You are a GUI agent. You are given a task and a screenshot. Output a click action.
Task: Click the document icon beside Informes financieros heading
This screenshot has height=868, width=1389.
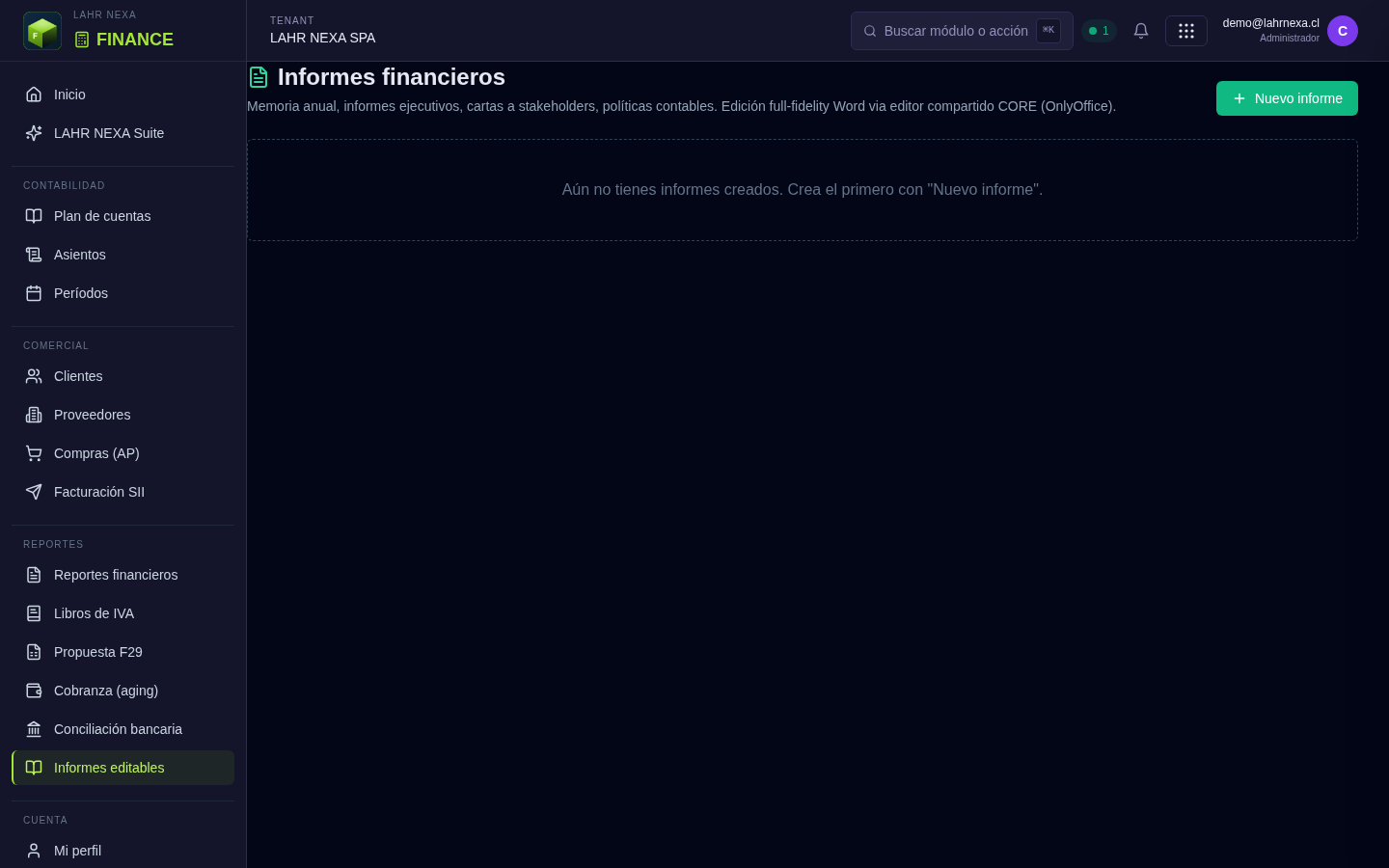259,77
